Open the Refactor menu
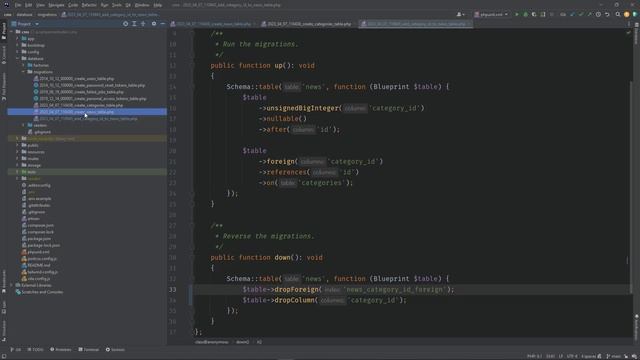 click(89, 5)
